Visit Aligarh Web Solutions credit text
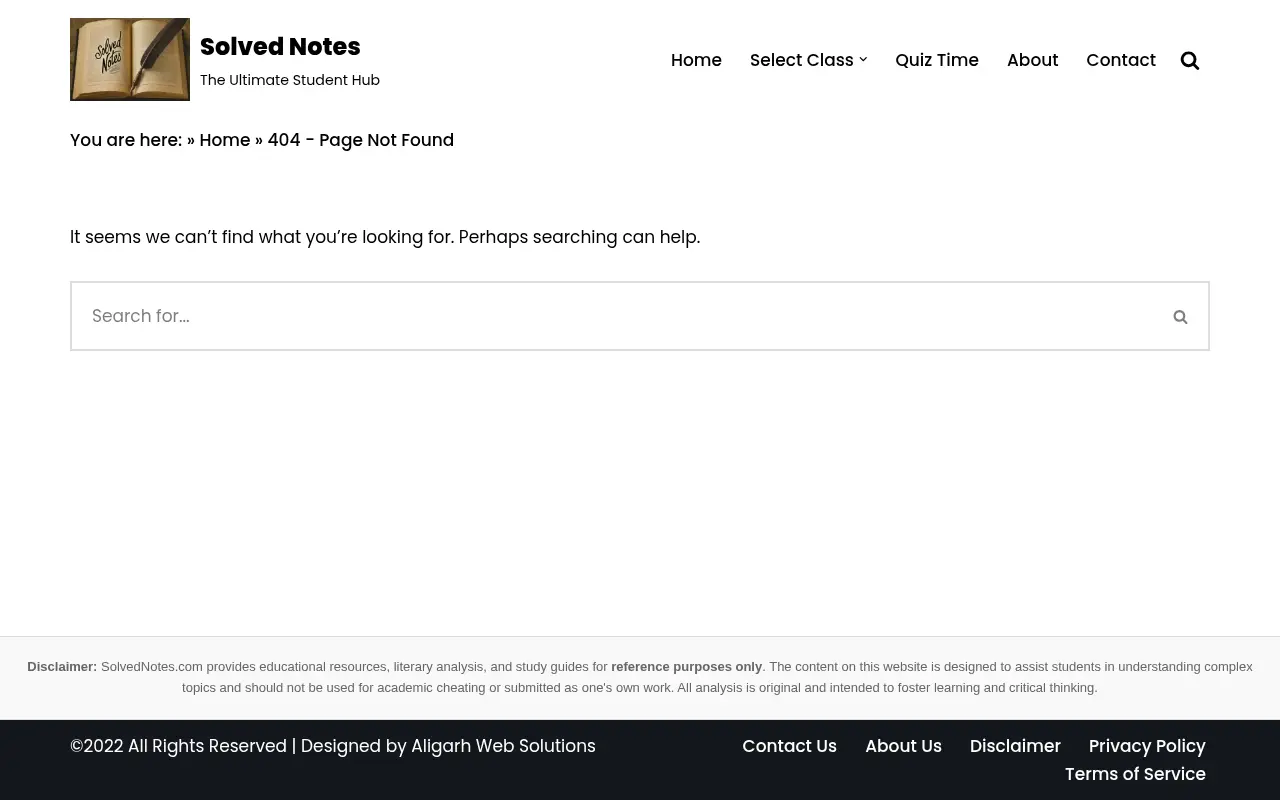Viewport: 1280px width, 800px height. [503, 746]
